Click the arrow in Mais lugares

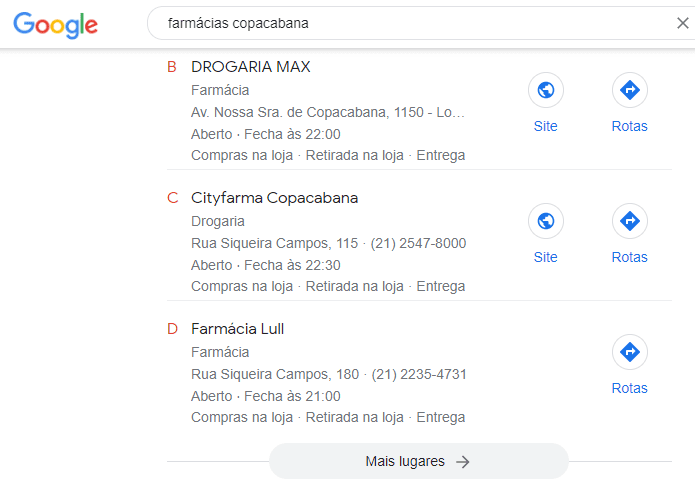pos(463,462)
